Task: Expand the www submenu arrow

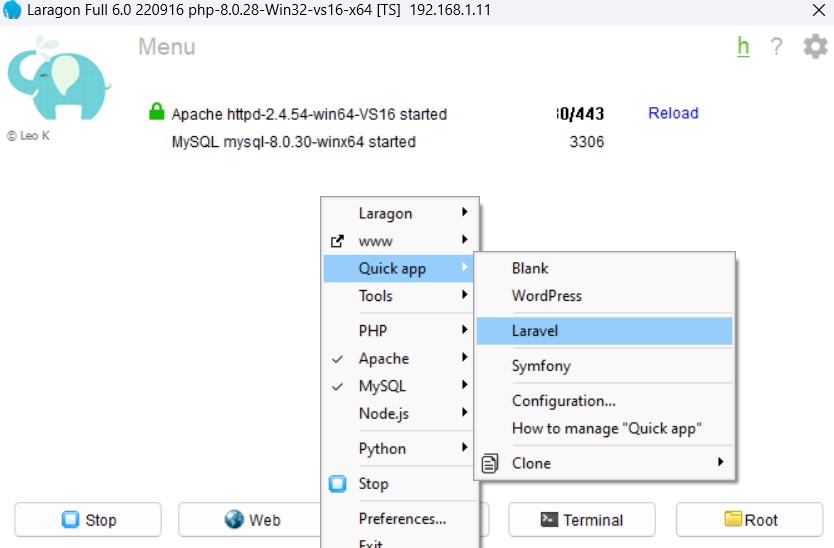Action: 464,239
